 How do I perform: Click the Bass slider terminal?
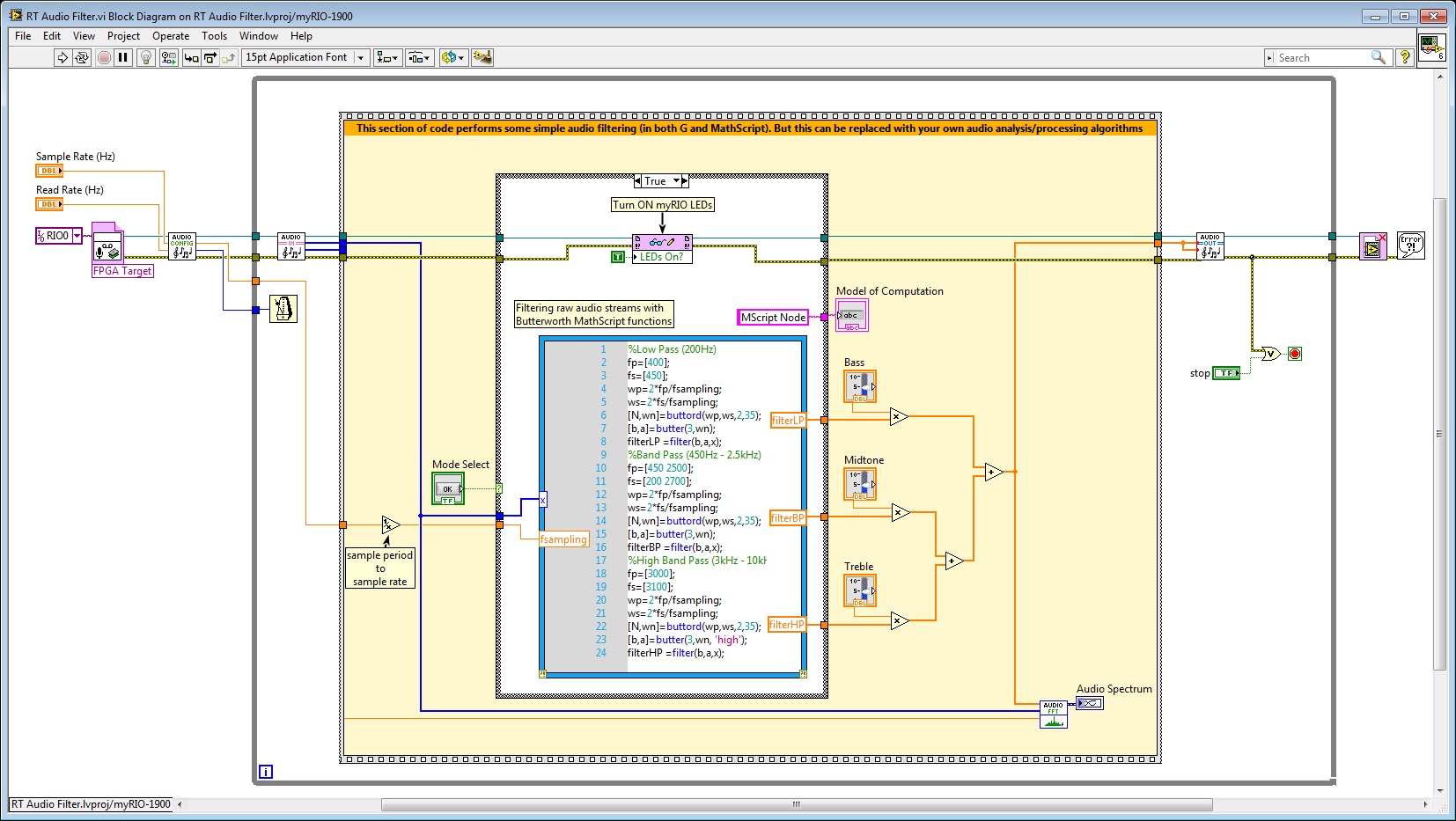[x=860, y=386]
